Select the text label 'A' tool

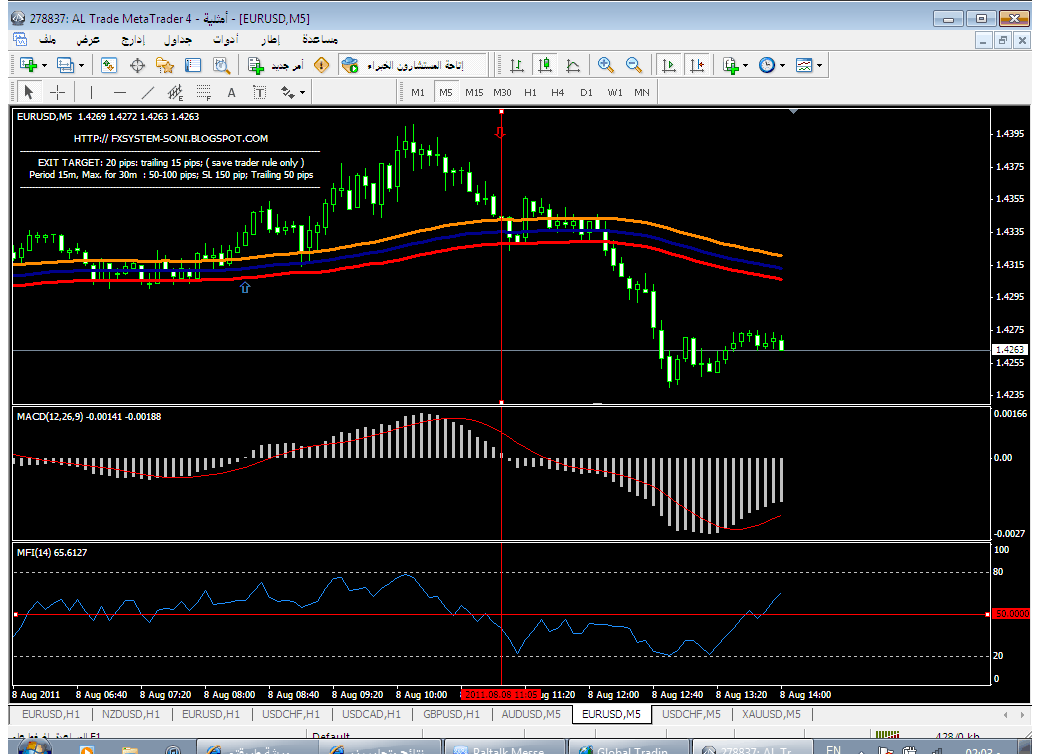coord(231,92)
